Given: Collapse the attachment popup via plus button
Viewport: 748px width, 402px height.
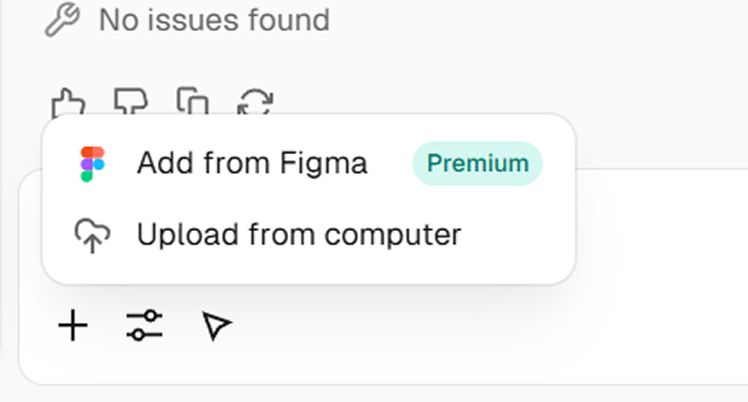Looking at the screenshot, I should pyautogui.click(x=73, y=326).
